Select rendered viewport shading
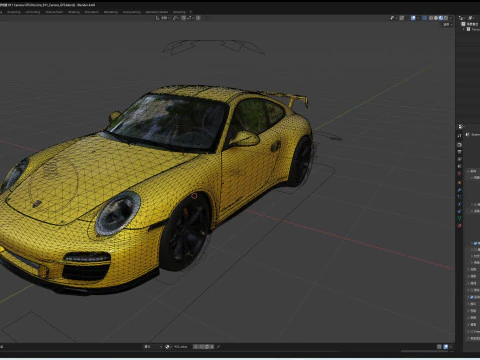The image size is (480, 360). [446, 18]
